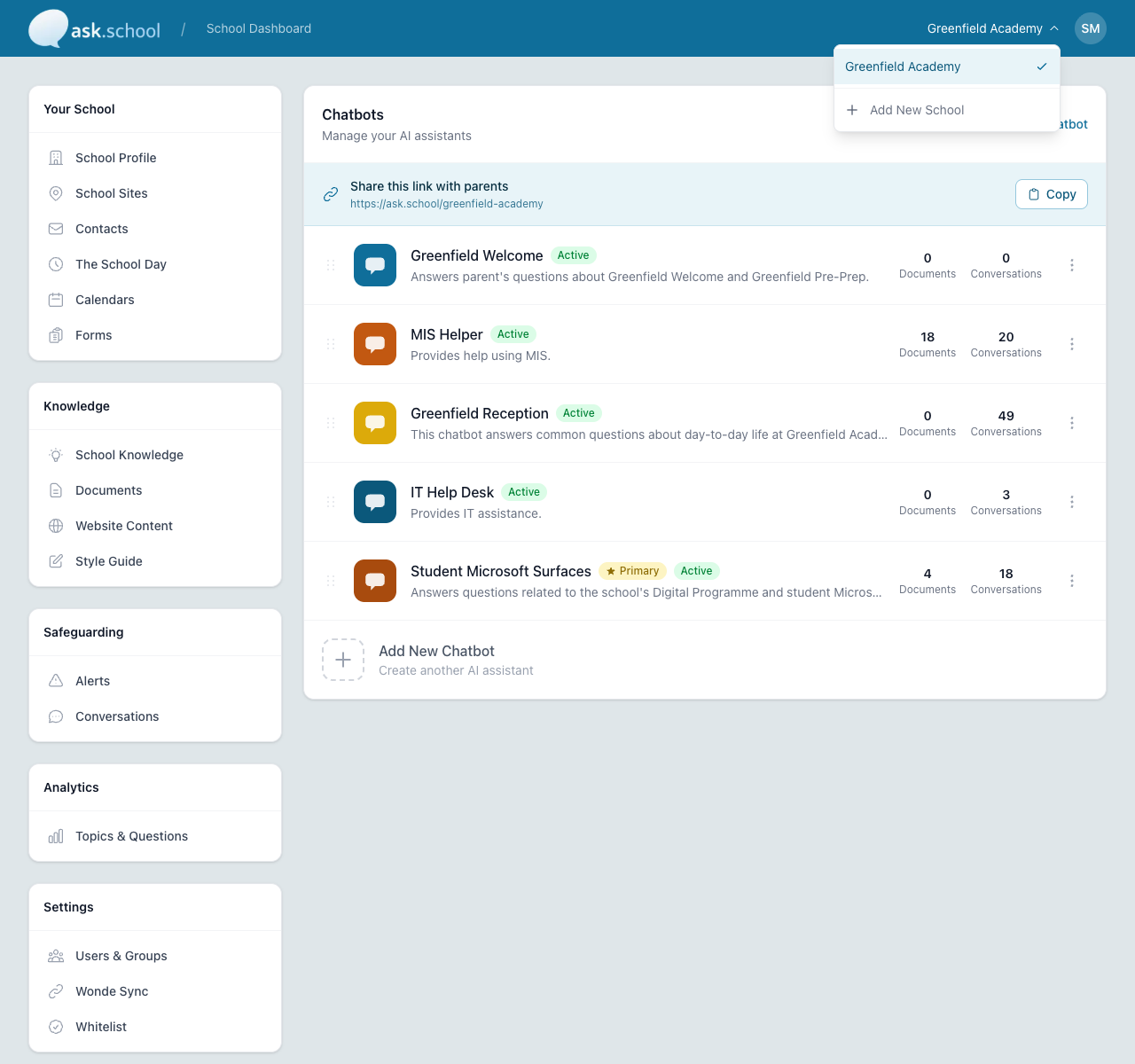
Task: Open Users & Groups settings
Action: 155,956
